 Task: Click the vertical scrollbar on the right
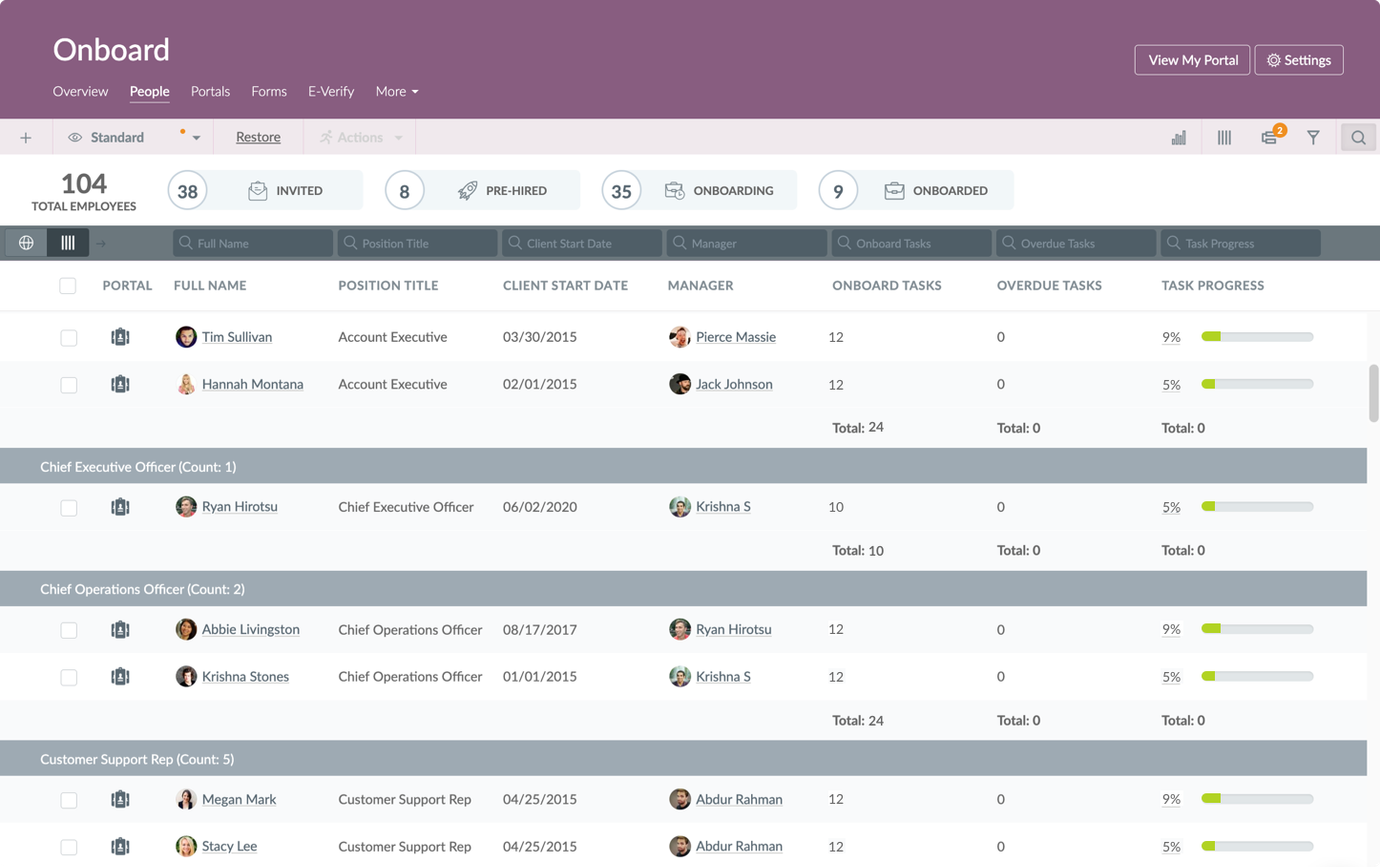1374,393
